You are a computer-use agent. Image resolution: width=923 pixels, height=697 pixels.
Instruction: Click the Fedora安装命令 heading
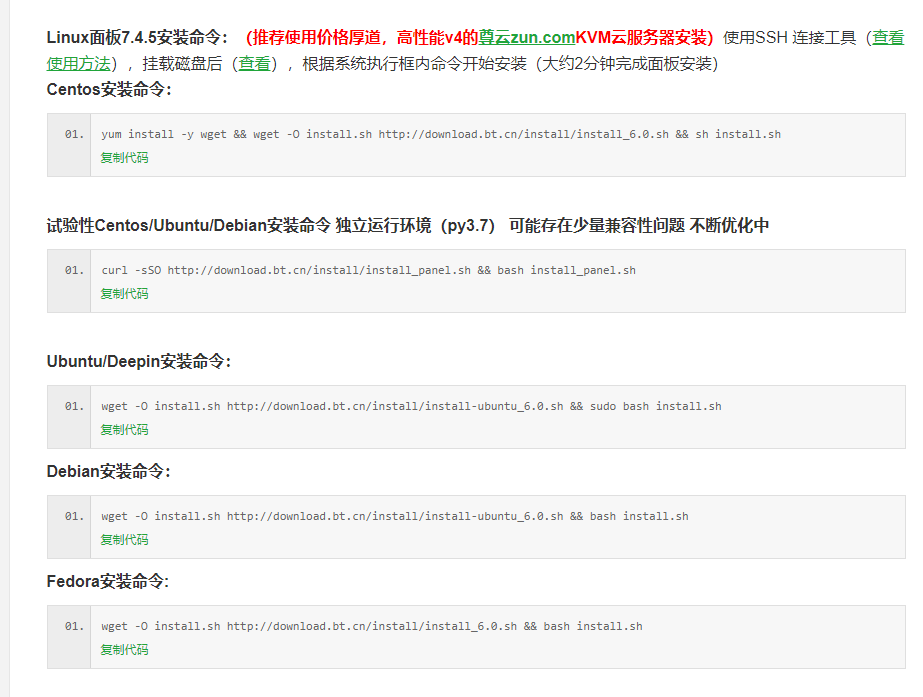pos(108,582)
